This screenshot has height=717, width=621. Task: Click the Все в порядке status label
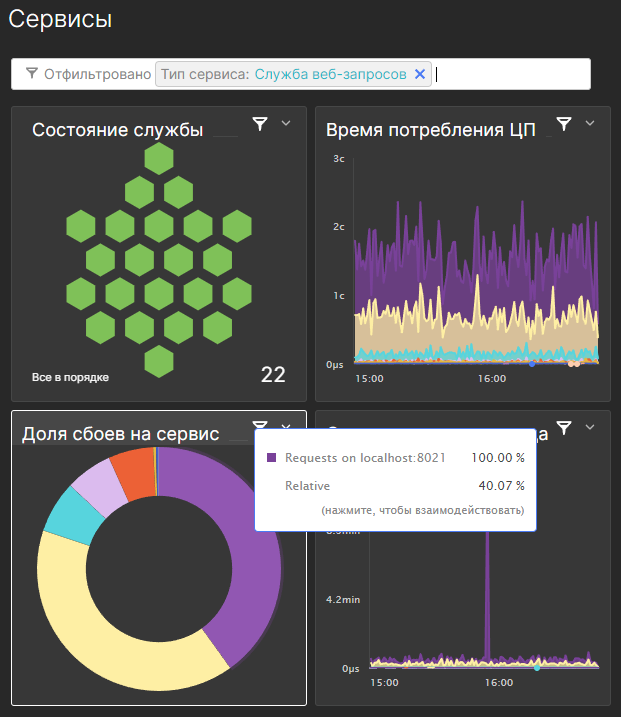[70, 377]
